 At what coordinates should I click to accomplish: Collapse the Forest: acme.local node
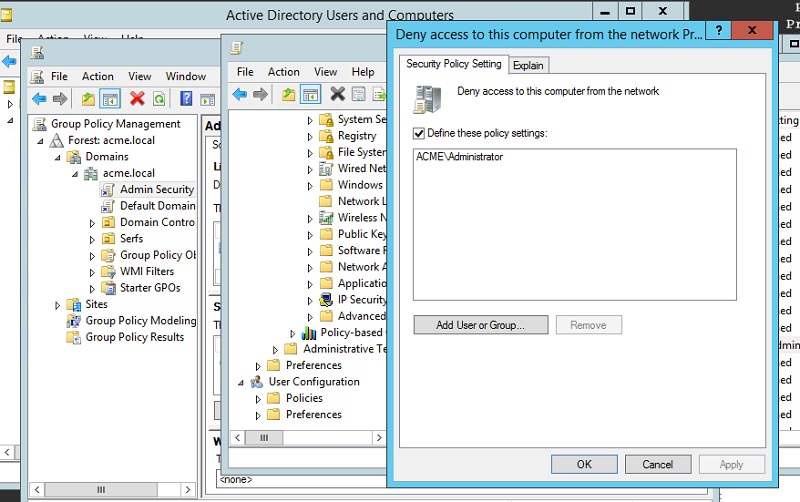click(x=40, y=141)
